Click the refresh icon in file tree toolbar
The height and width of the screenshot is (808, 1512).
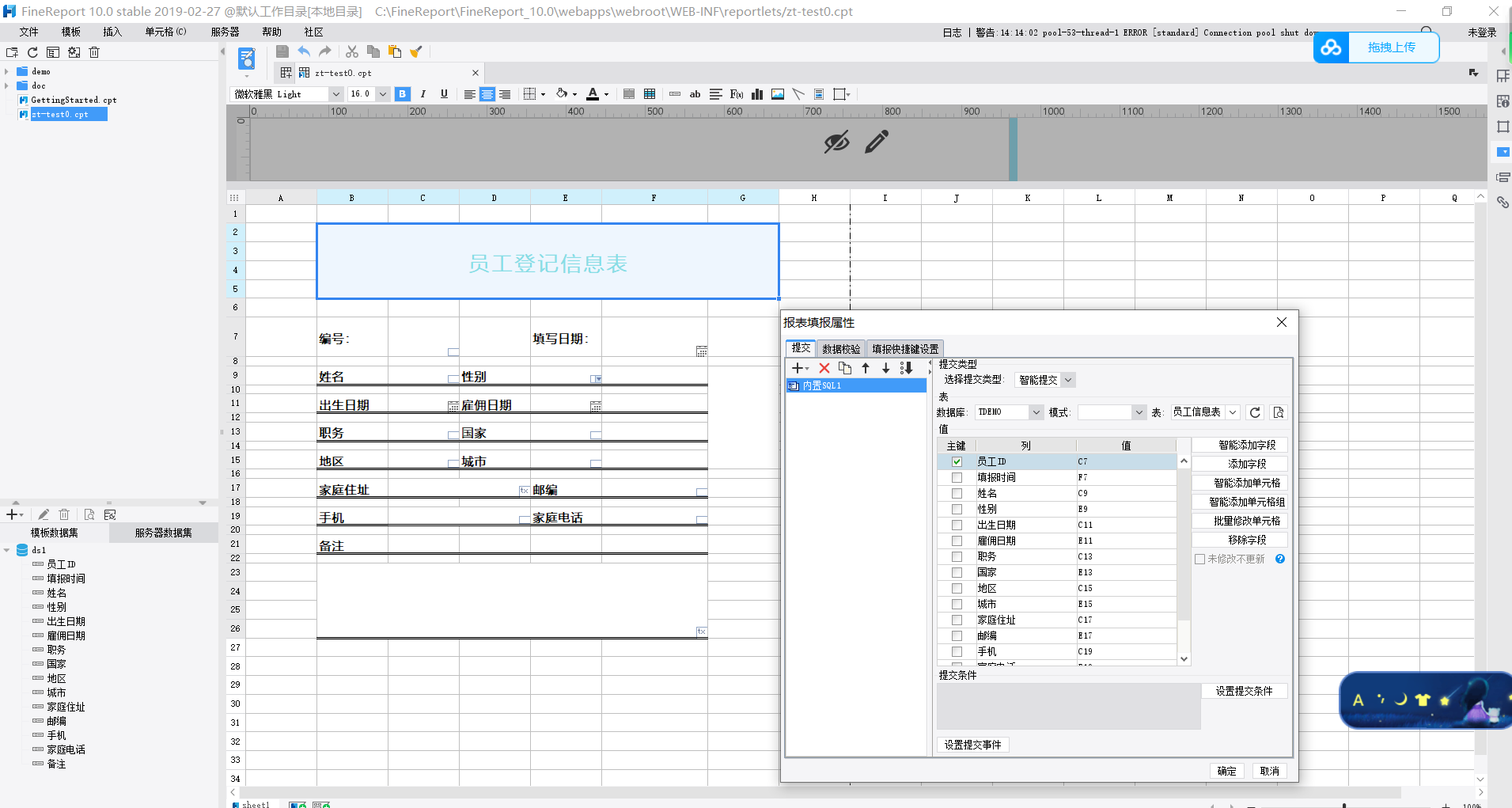pyautogui.click(x=32, y=52)
